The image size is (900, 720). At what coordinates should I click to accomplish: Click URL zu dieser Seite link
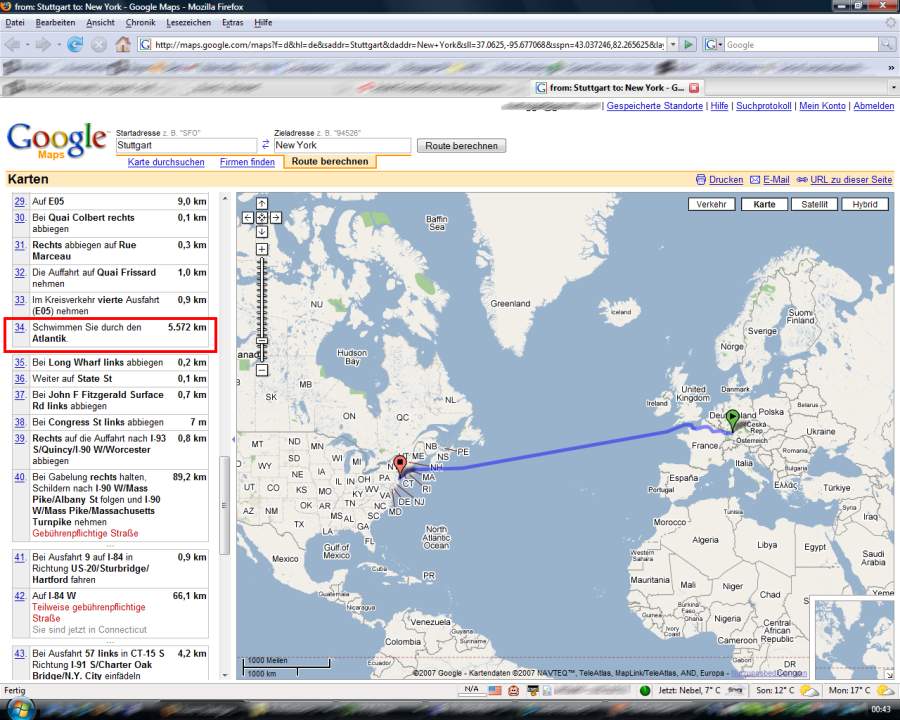click(x=851, y=180)
